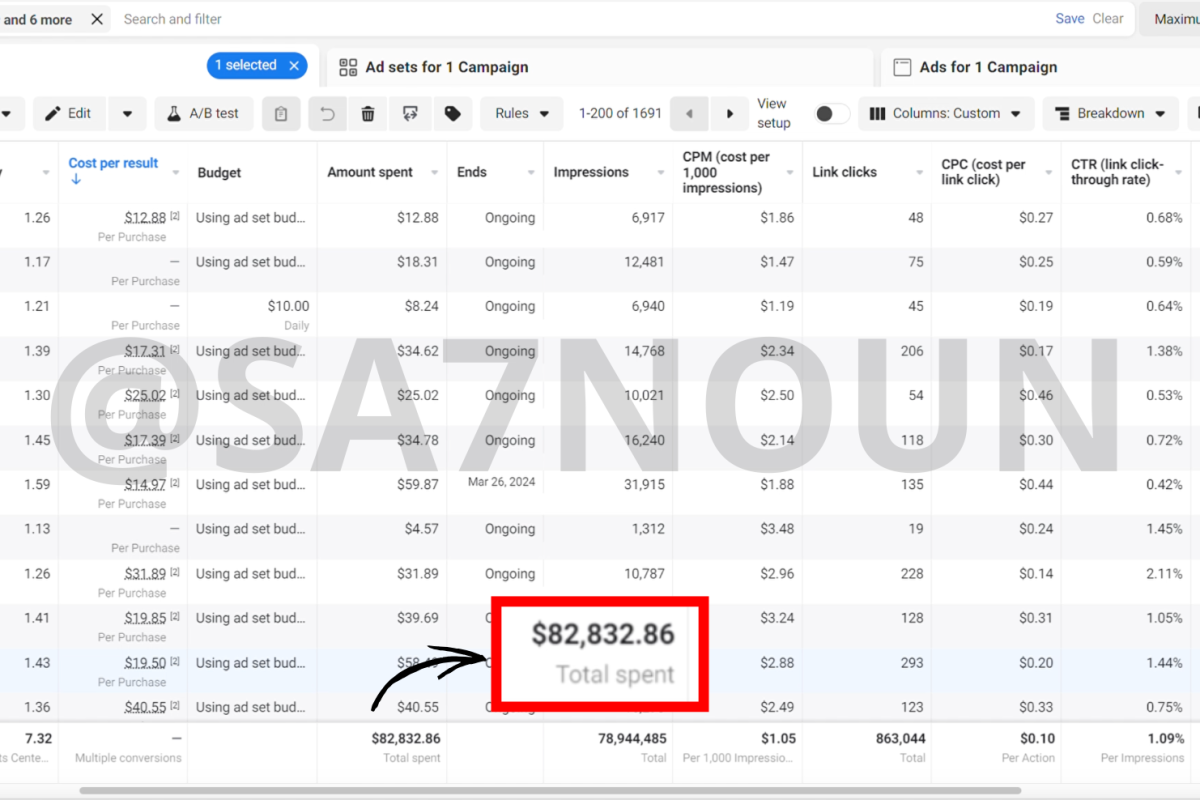Open Cost per result column menu arrow

pos(176,173)
